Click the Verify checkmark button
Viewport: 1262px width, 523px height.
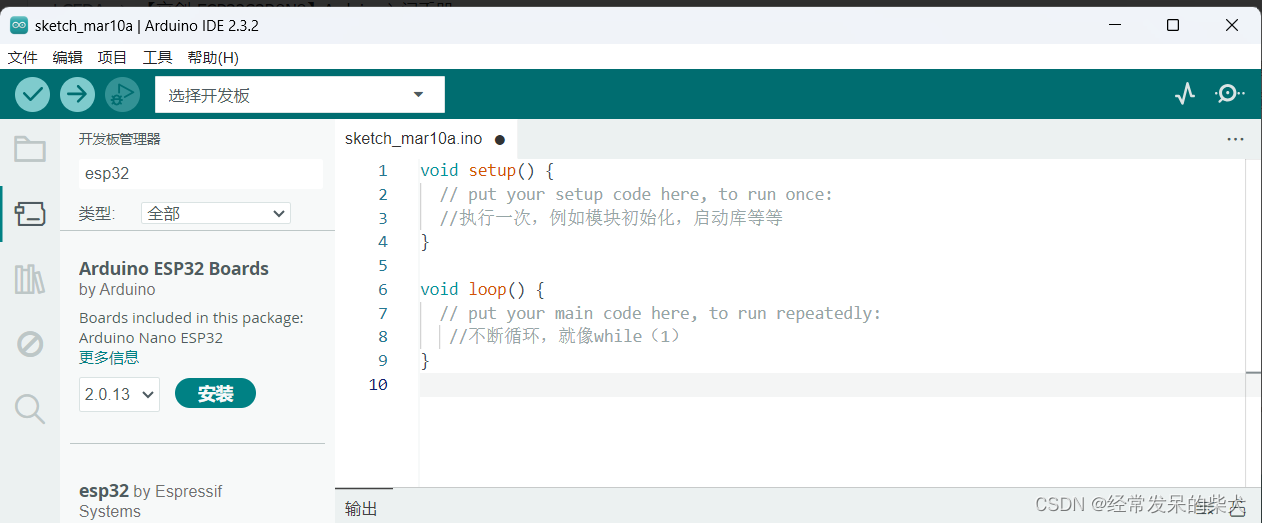33,95
